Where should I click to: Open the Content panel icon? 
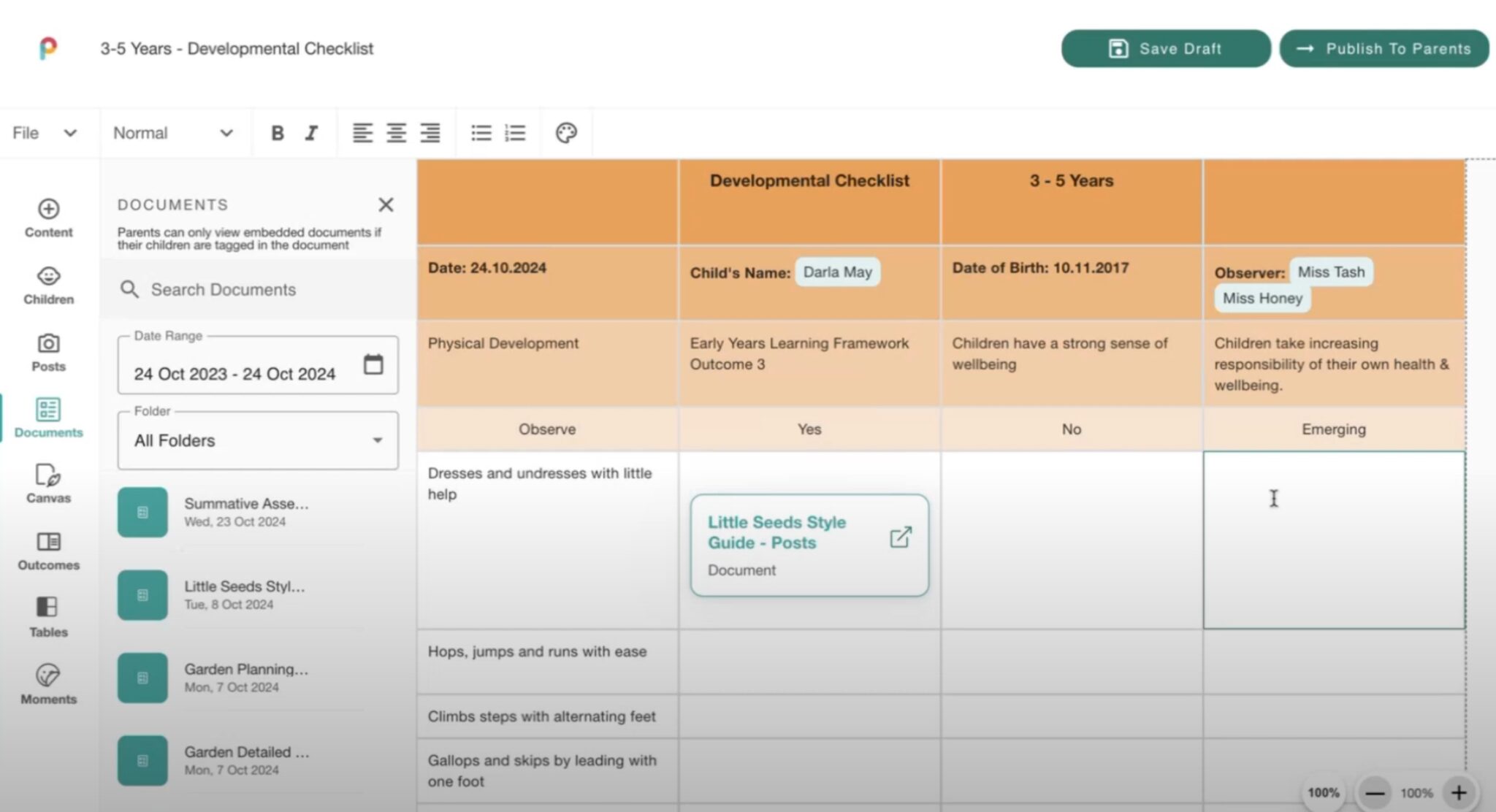tap(47, 216)
